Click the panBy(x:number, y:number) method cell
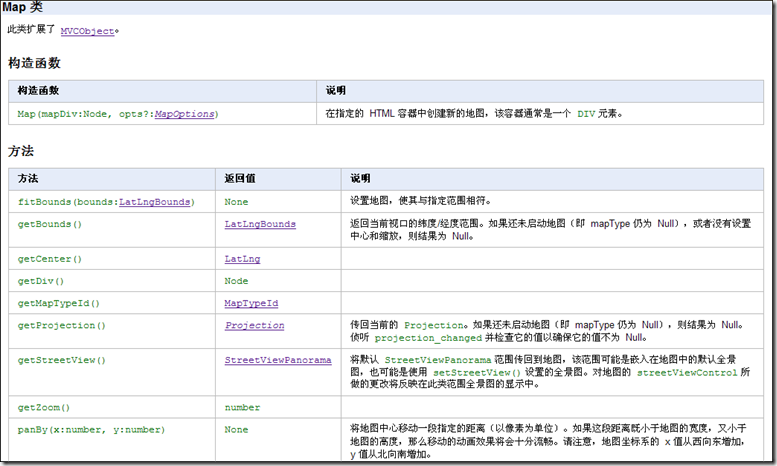Image resolution: width=777 pixels, height=466 pixels. pyautogui.click(x=112, y=439)
